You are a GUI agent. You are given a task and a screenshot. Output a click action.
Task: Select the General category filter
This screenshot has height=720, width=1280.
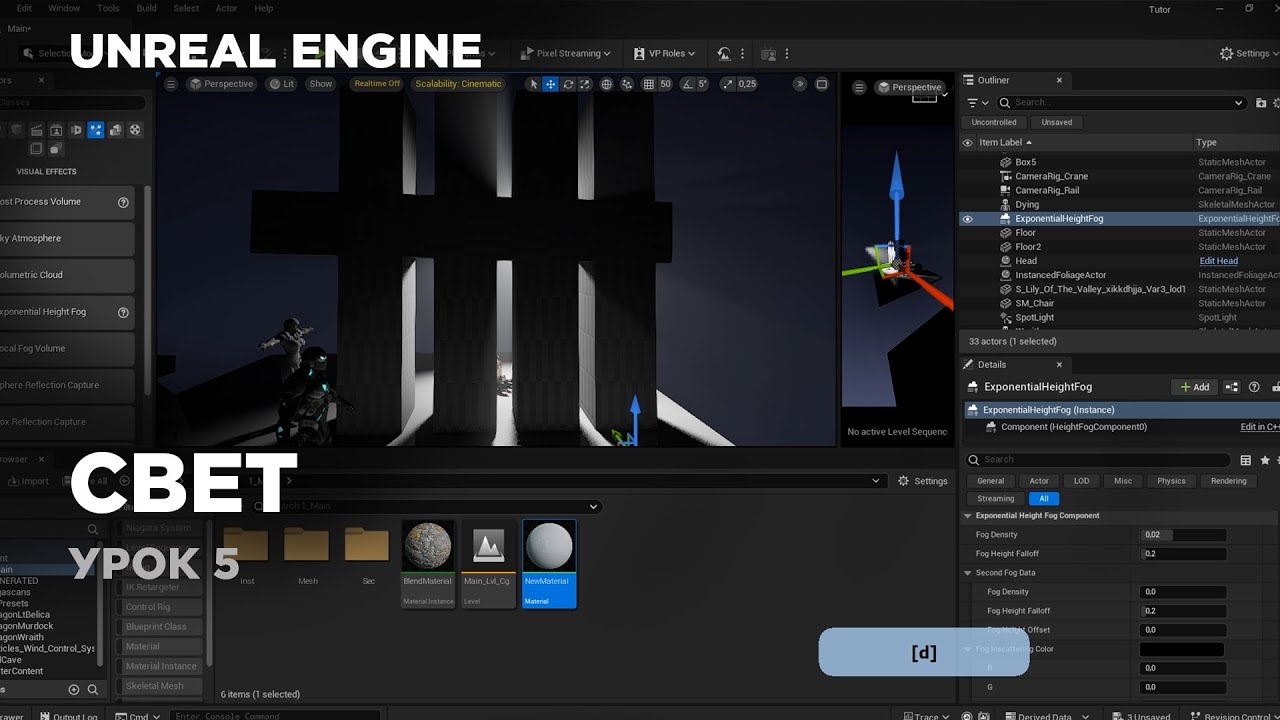tap(990, 481)
